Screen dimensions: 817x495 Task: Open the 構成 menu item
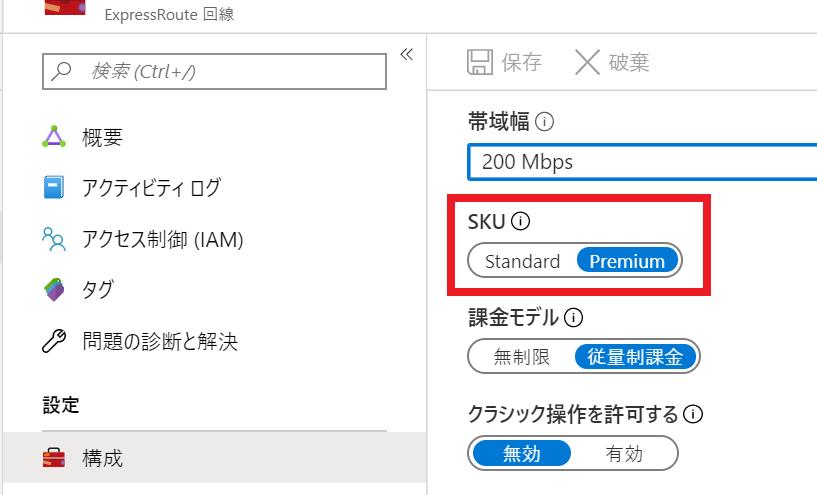102,459
